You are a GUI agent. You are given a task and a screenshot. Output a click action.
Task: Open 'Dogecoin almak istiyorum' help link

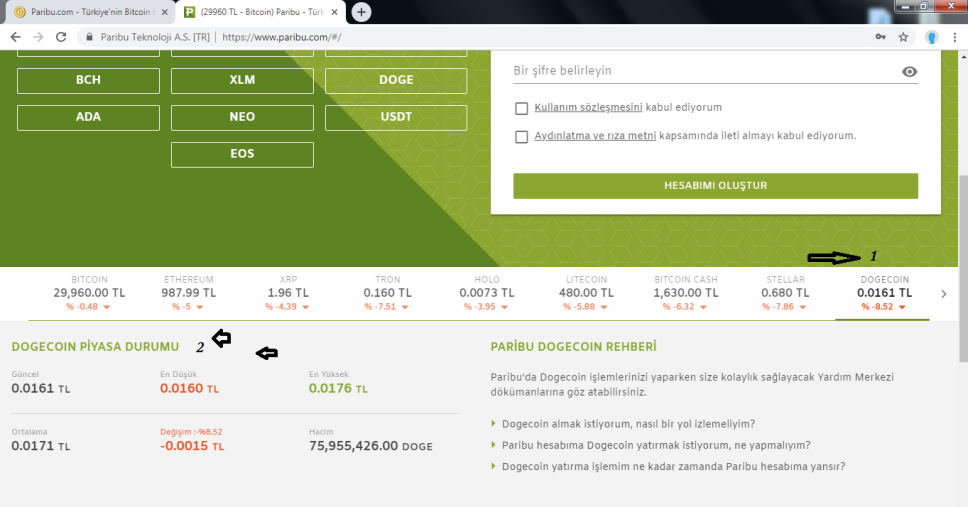coord(628,424)
